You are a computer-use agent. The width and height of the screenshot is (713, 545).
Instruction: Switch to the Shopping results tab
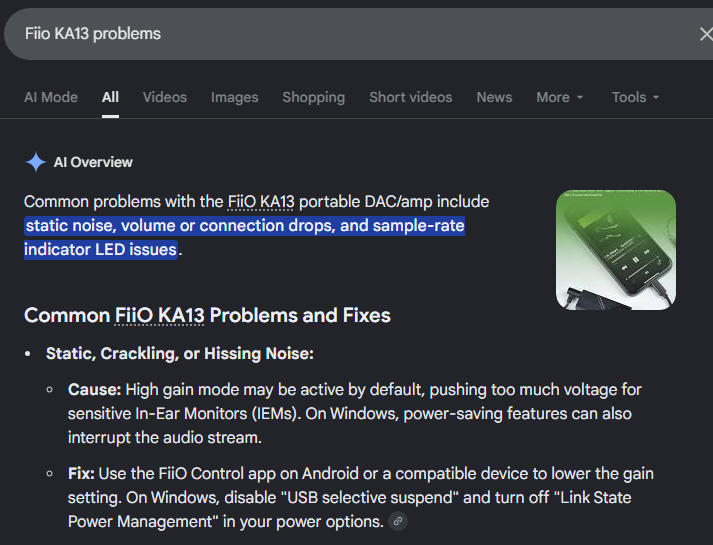[x=314, y=97]
